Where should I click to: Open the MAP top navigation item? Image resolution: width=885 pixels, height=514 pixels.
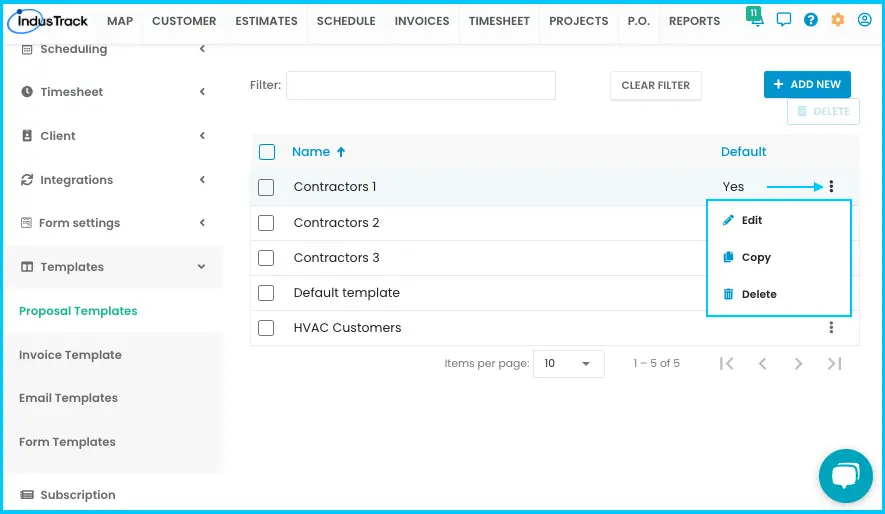[x=120, y=21]
